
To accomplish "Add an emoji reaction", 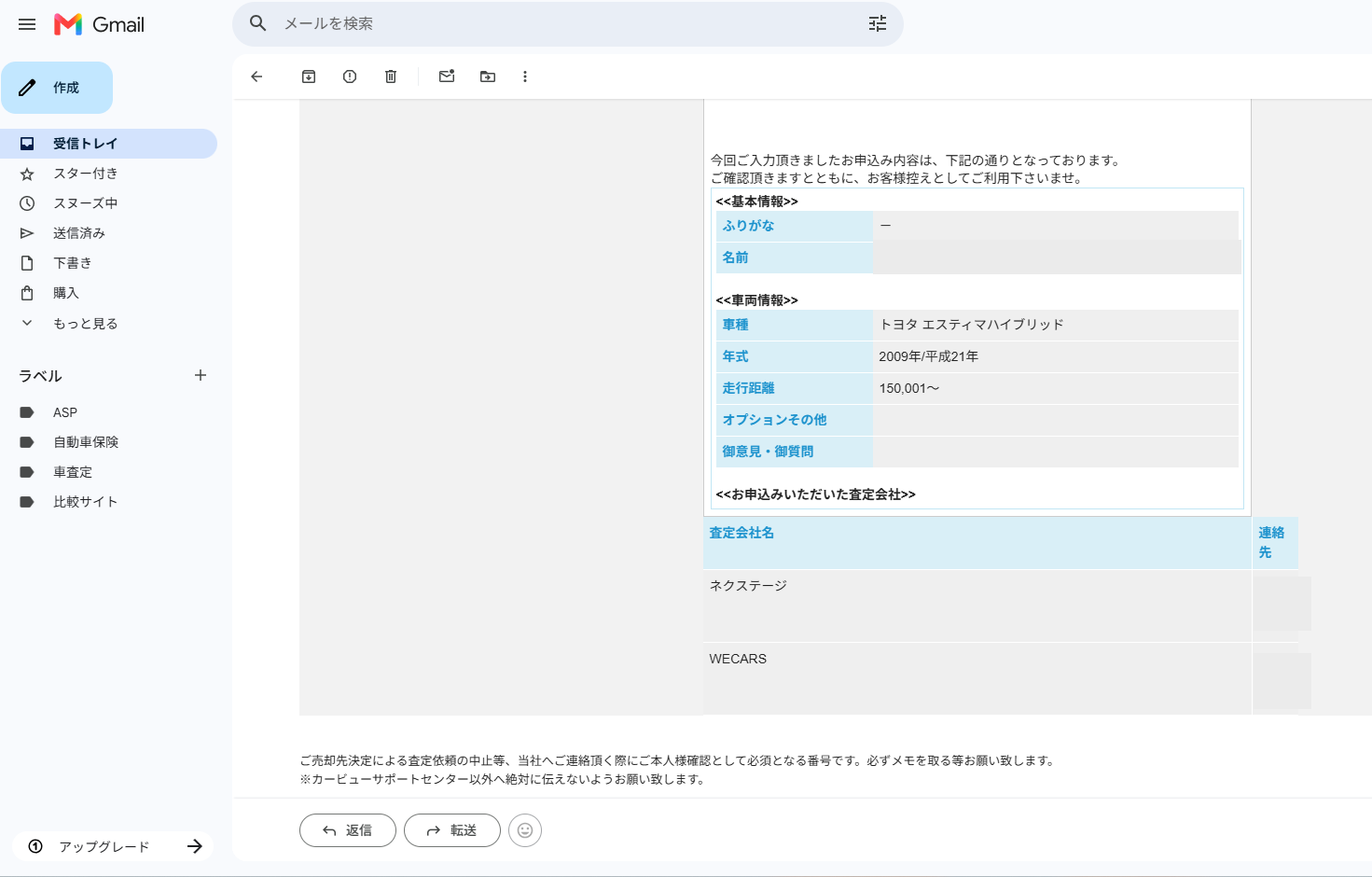I will pos(525,830).
